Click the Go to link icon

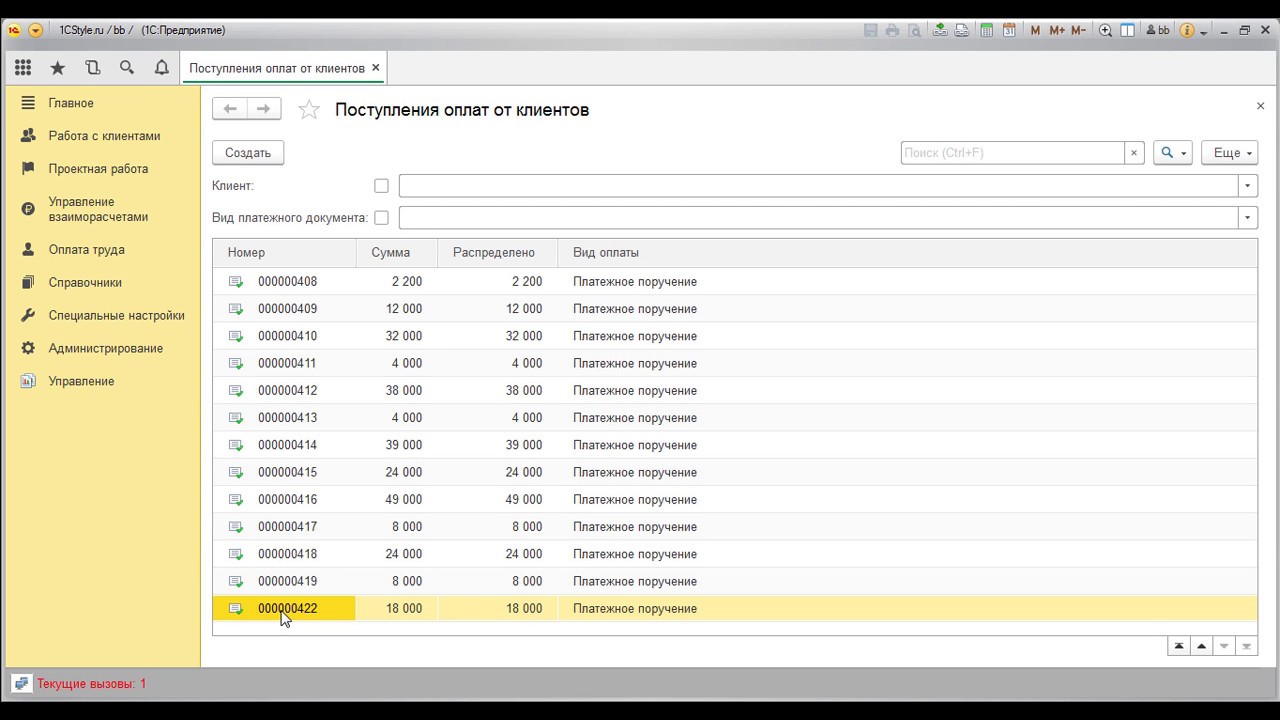(962, 31)
